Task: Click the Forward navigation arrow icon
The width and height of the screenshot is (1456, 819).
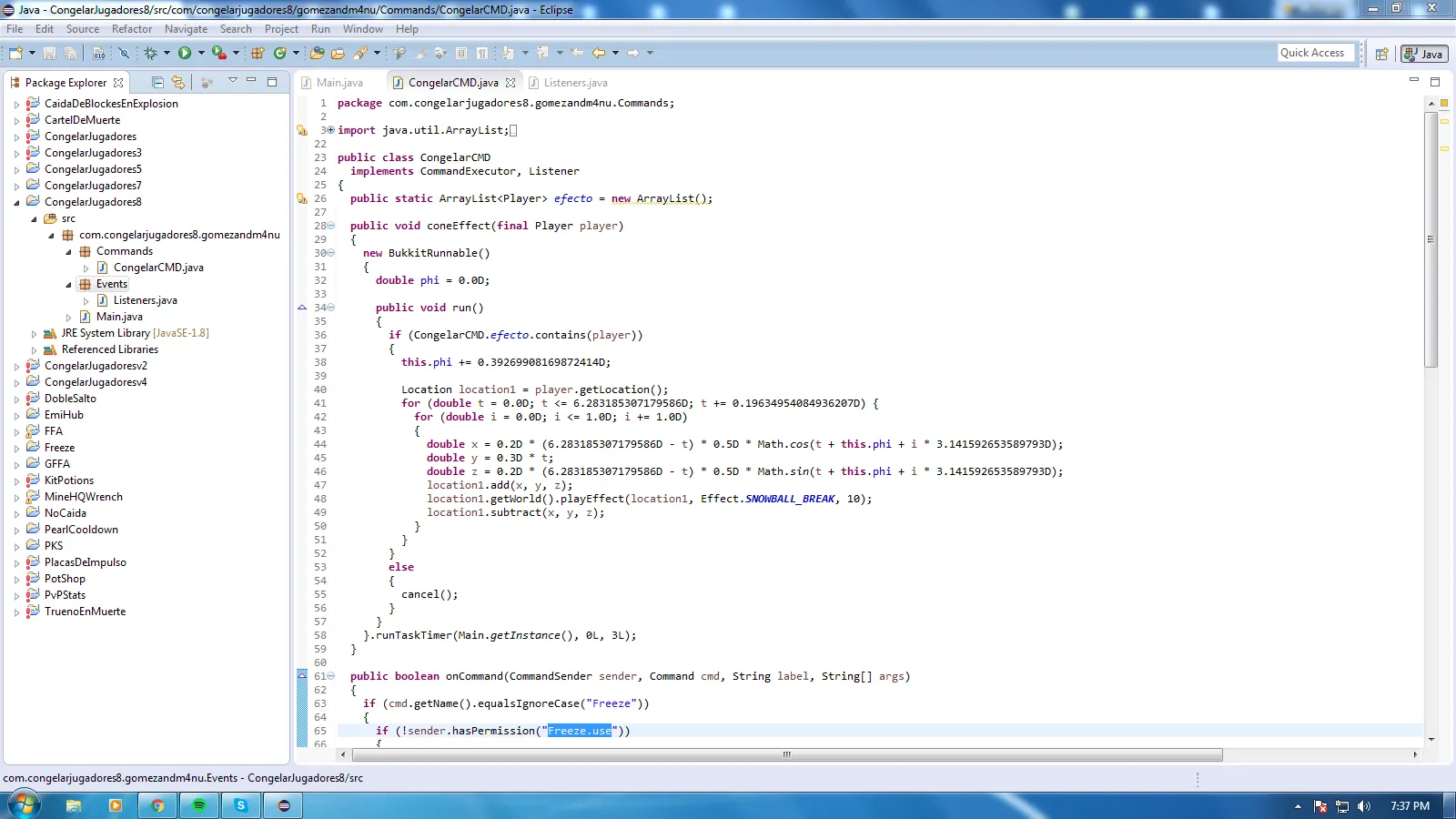Action: [x=633, y=53]
